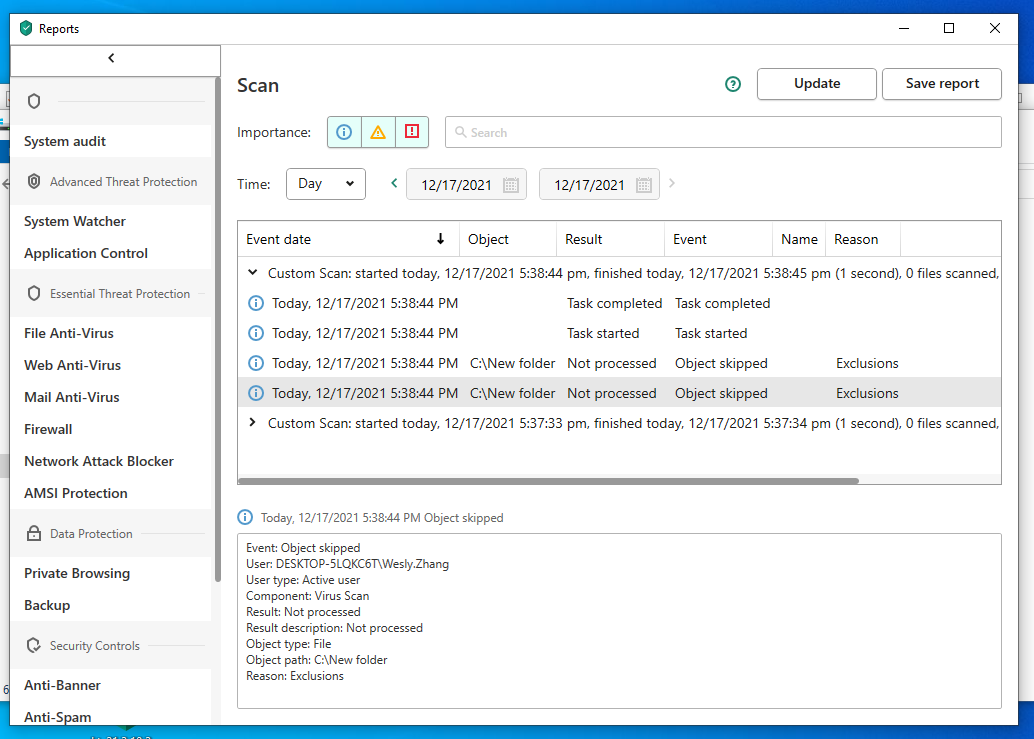
Task: Collapse the sidebar with back chevron
Action: (x=111, y=59)
